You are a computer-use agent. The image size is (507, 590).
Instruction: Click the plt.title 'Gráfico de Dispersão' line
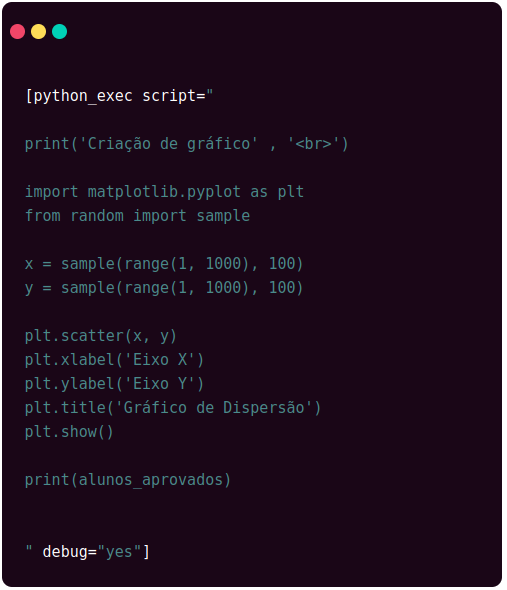point(173,408)
